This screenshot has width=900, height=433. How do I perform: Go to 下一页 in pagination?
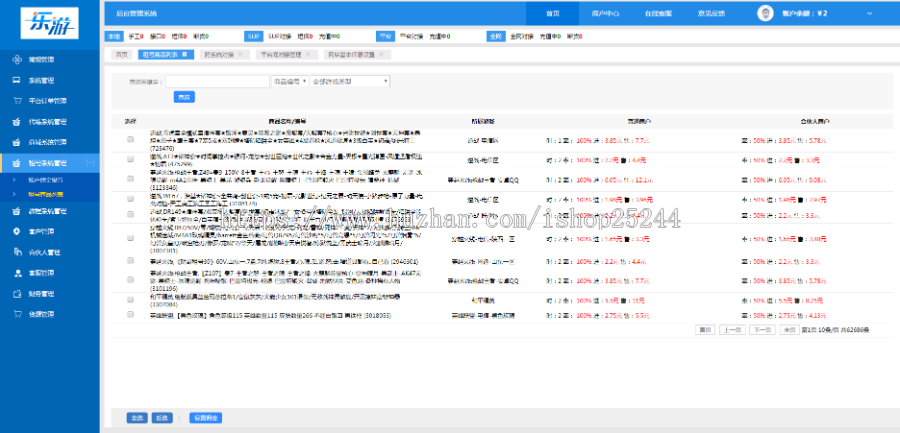click(x=762, y=330)
